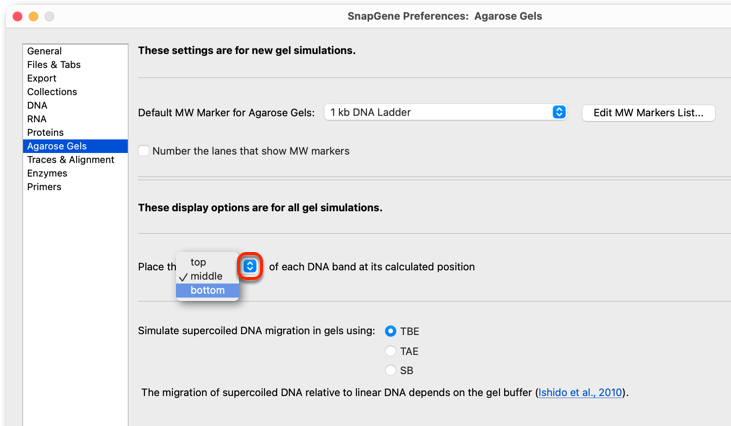Select Collections in the sidebar list
This screenshot has height=426, width=731.
(x=75, y=91)
